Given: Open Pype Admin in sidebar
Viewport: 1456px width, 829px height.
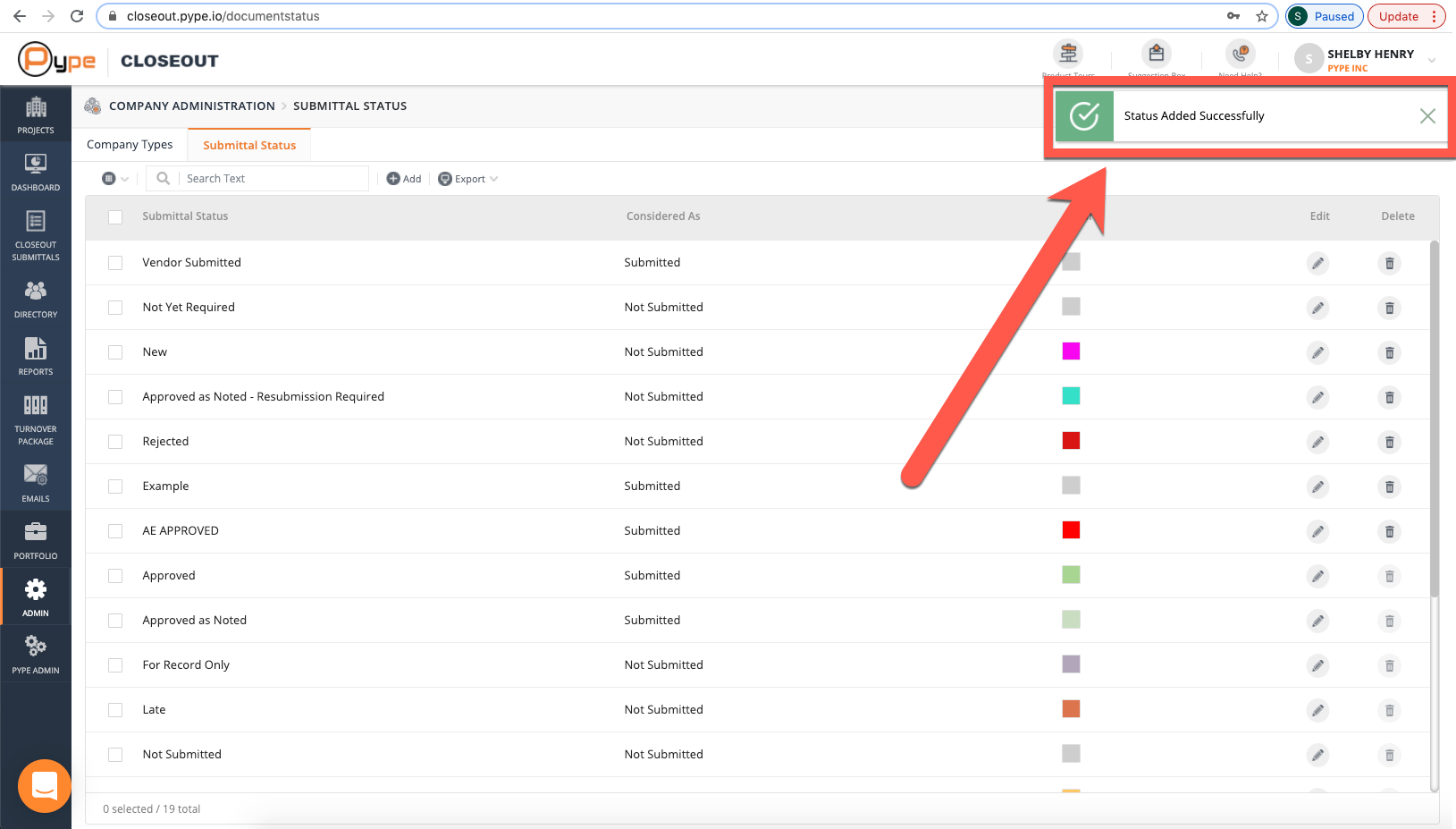Looking at the screenshot, I should (36, 655).
